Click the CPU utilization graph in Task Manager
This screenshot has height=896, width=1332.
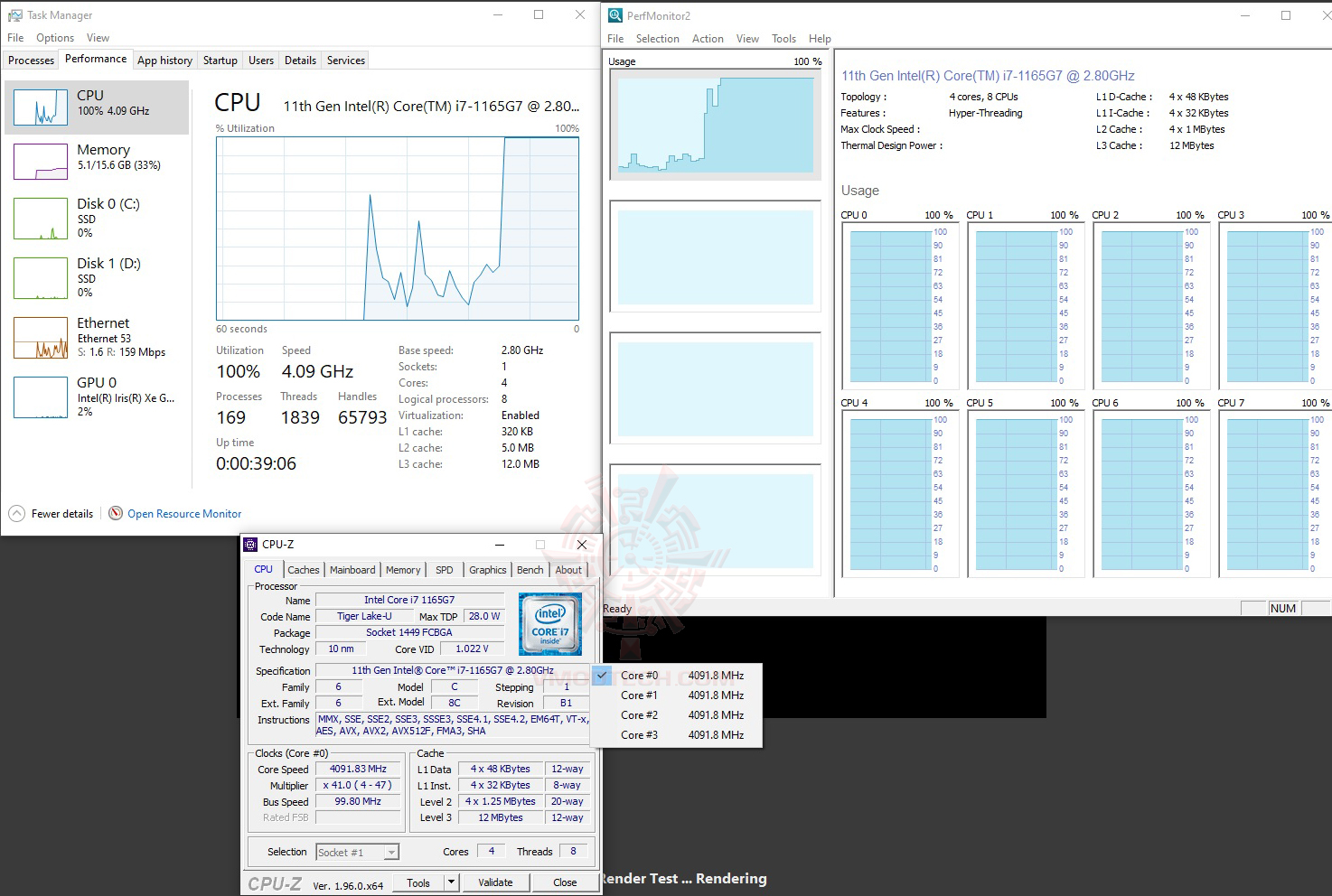[x=398, y=228]
